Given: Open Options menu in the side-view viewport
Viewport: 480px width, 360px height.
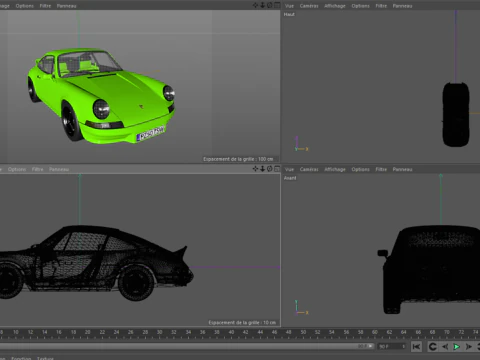Looking at the screenshot, I should tap(17, 169).
